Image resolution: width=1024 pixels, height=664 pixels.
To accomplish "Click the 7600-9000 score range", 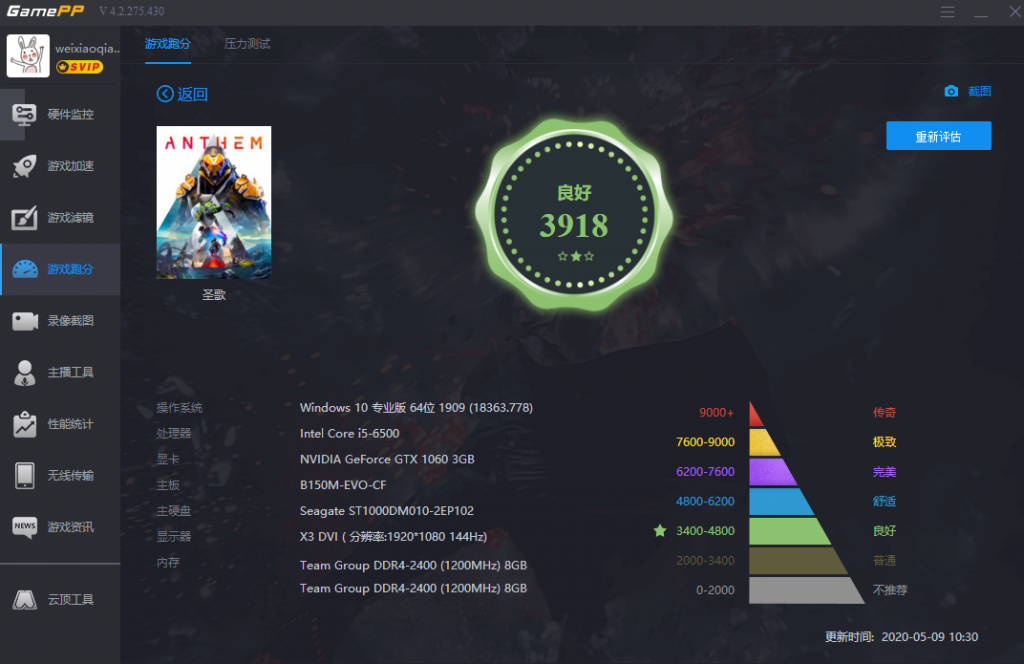I will point(705,442).
